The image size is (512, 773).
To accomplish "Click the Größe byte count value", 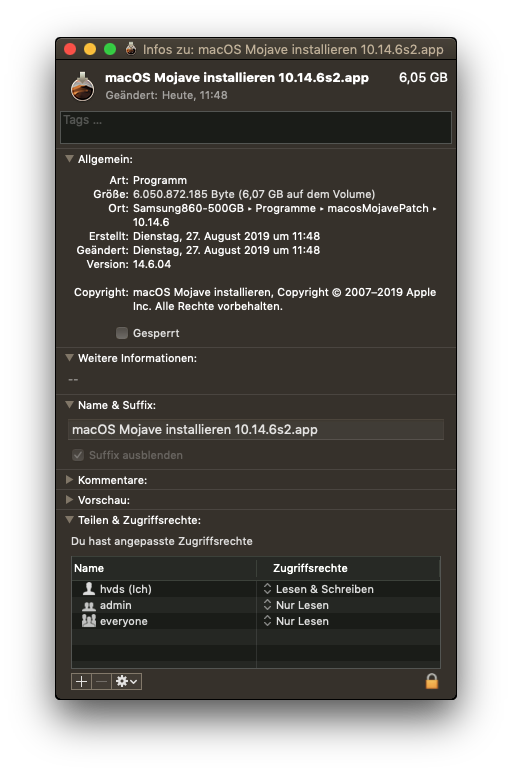I will [254, 194].
